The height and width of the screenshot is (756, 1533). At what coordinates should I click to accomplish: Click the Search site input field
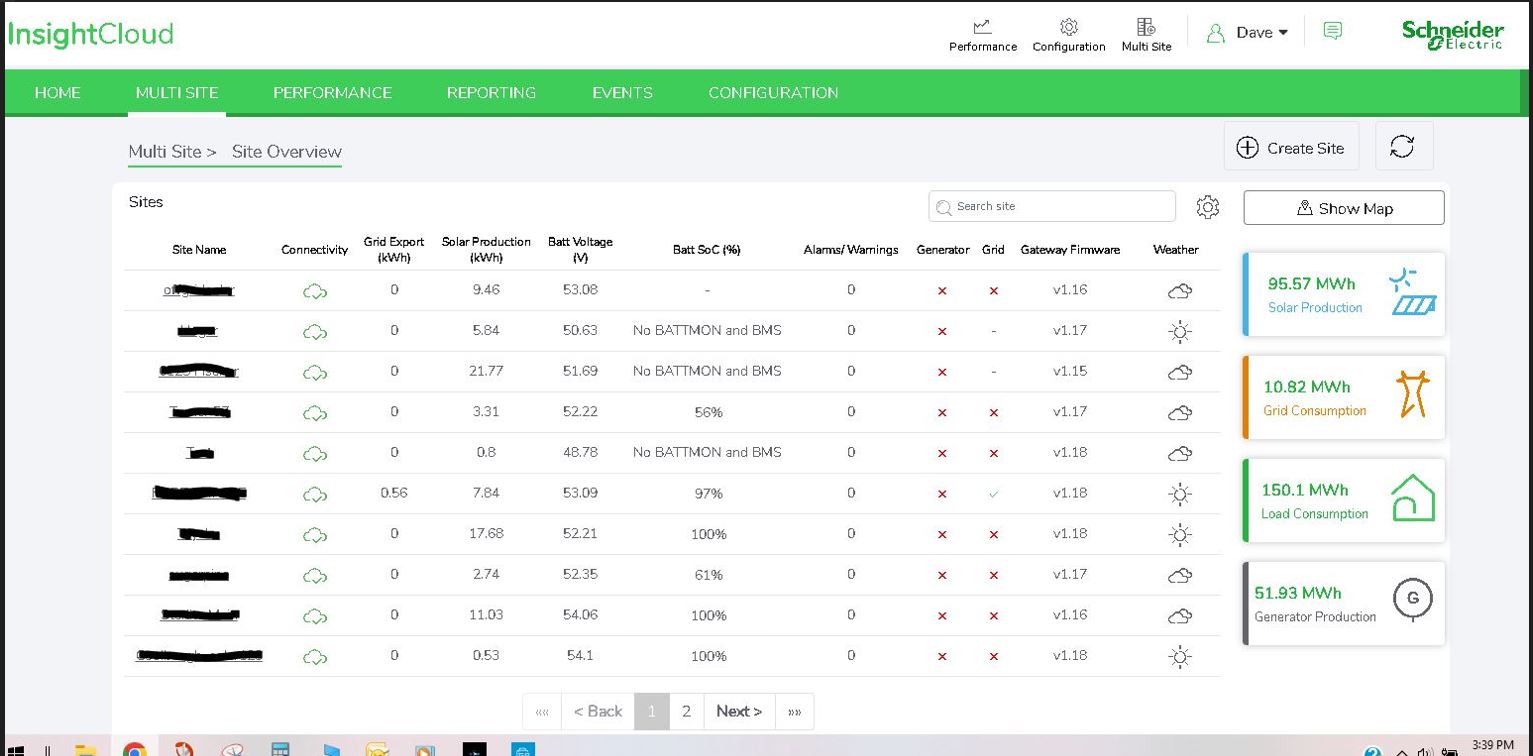pyautogui.click(x=1052, y=206)
